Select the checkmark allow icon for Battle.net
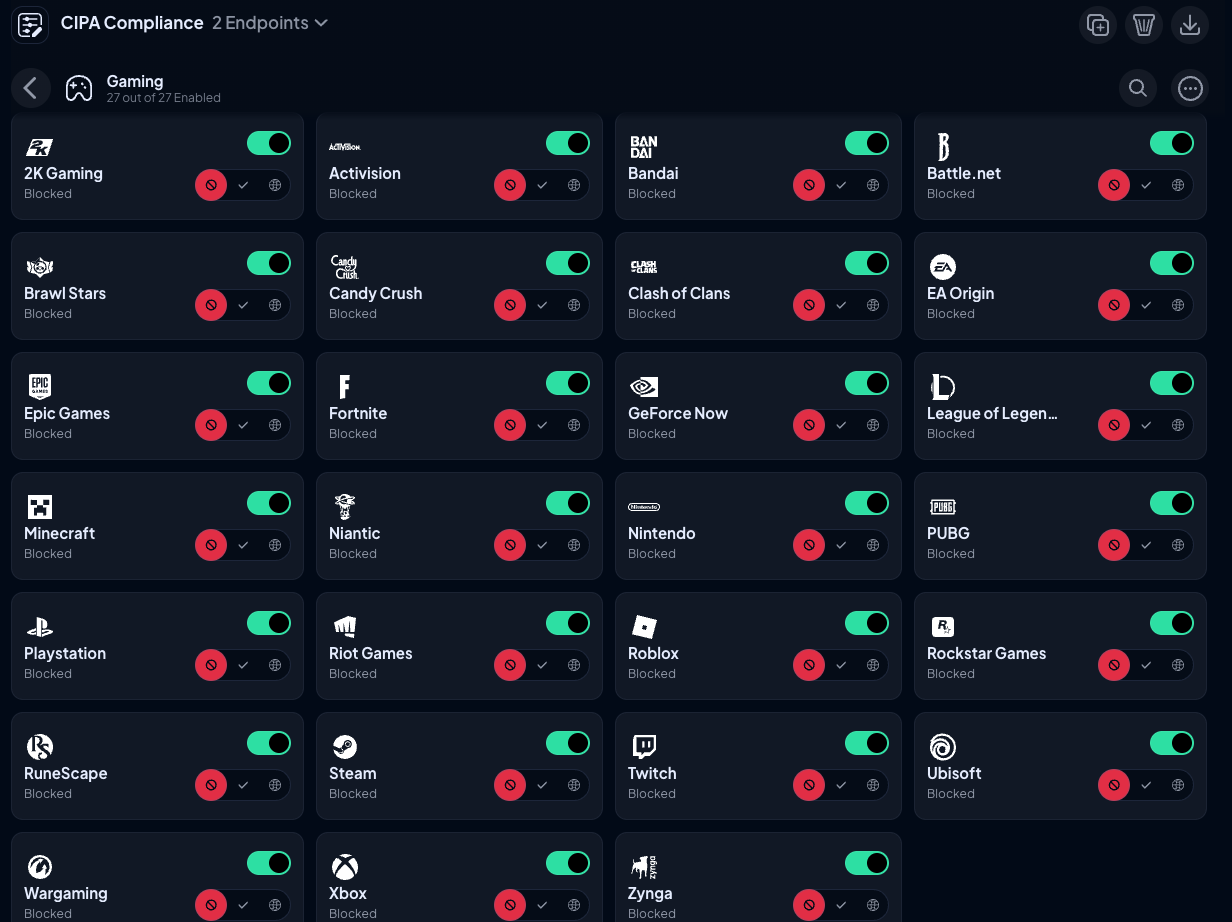Viewport: 1232px width, 922px height. pyautogui.click(x=1146, y=185)
